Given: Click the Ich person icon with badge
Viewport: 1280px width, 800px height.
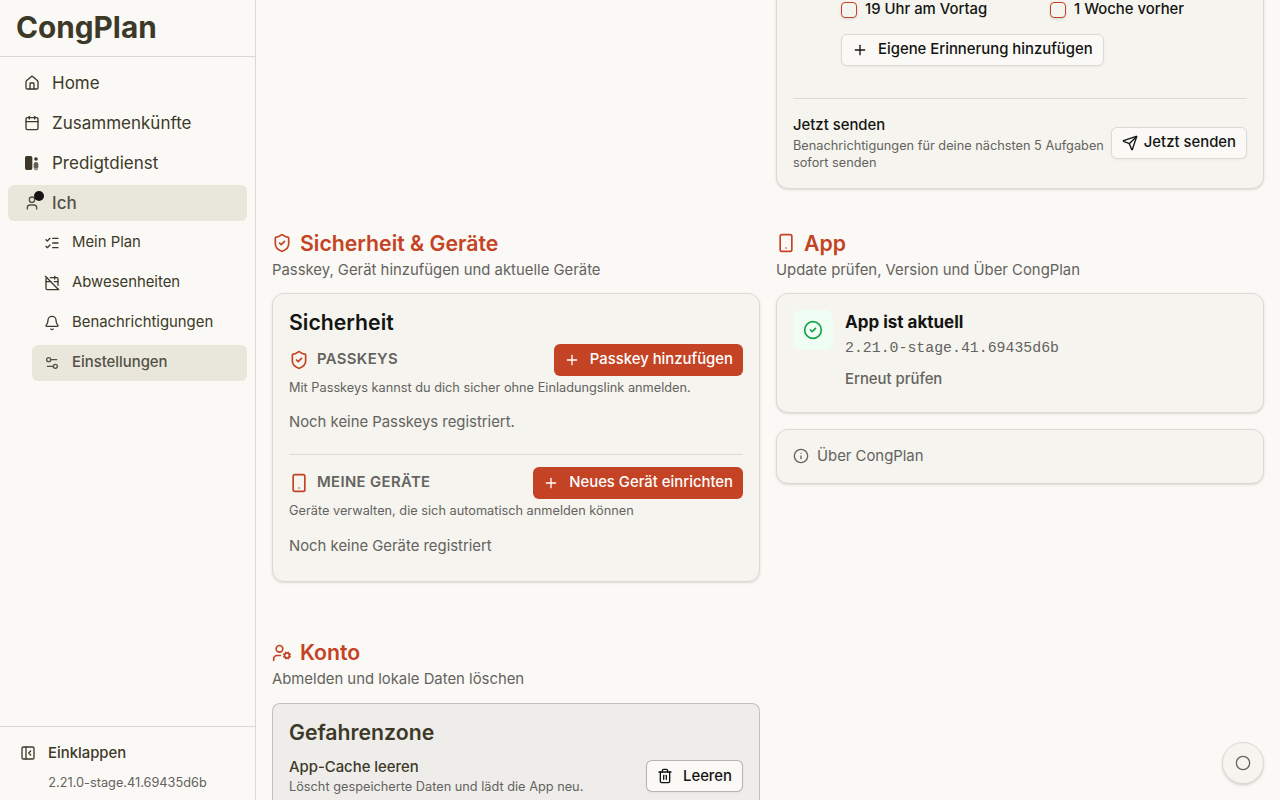Looking at the screenshot, I should (x=33, y=202).
